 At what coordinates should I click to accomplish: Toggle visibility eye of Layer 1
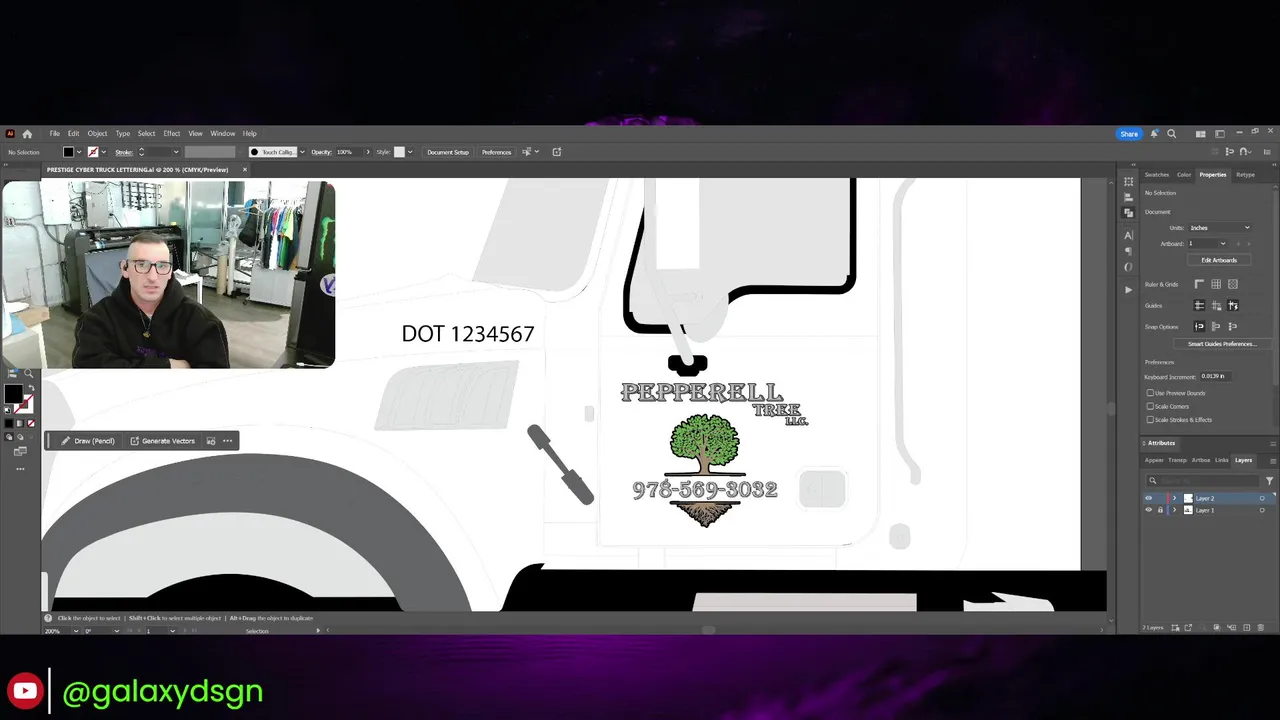pos(1149,510)
